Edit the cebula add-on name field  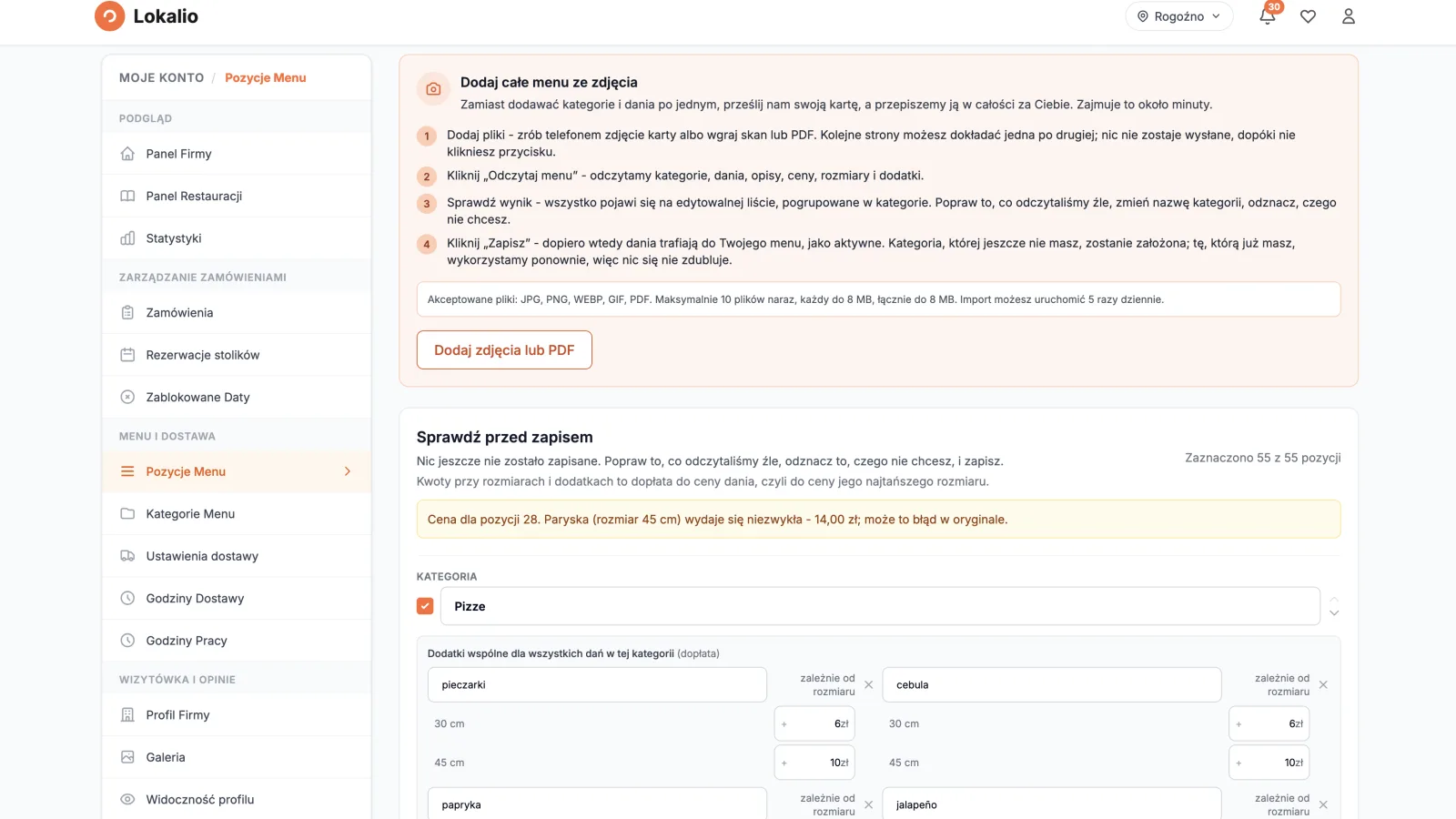[x=1052, y=685]
